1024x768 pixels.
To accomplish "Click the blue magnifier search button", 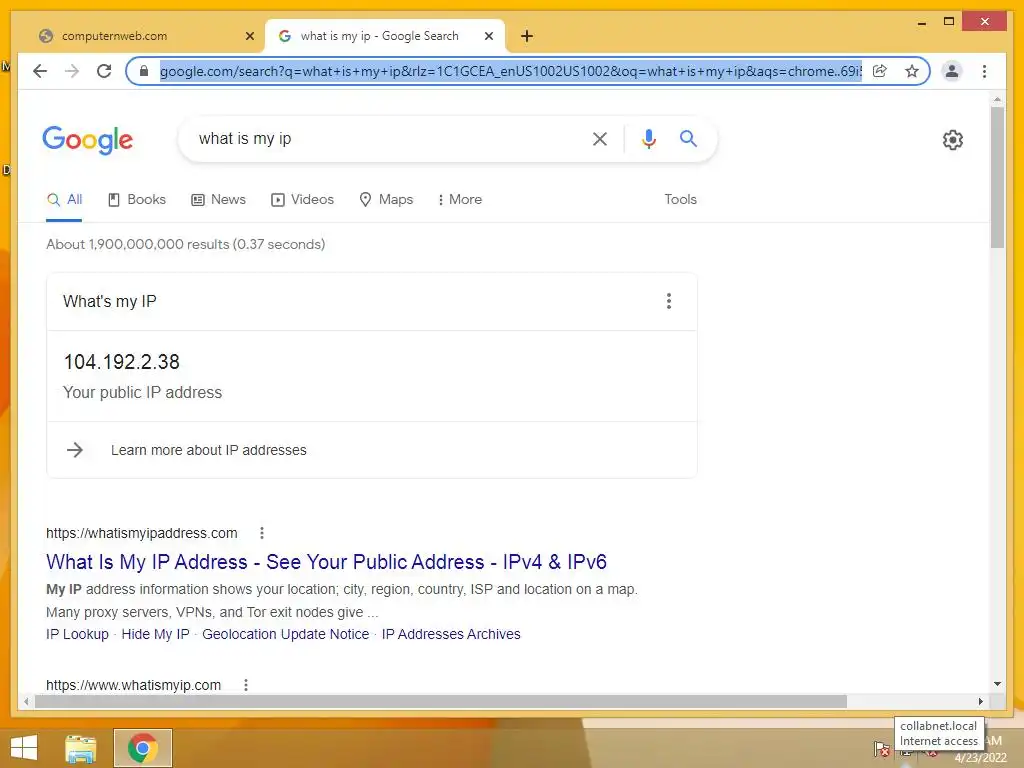I will pos(688,138).
